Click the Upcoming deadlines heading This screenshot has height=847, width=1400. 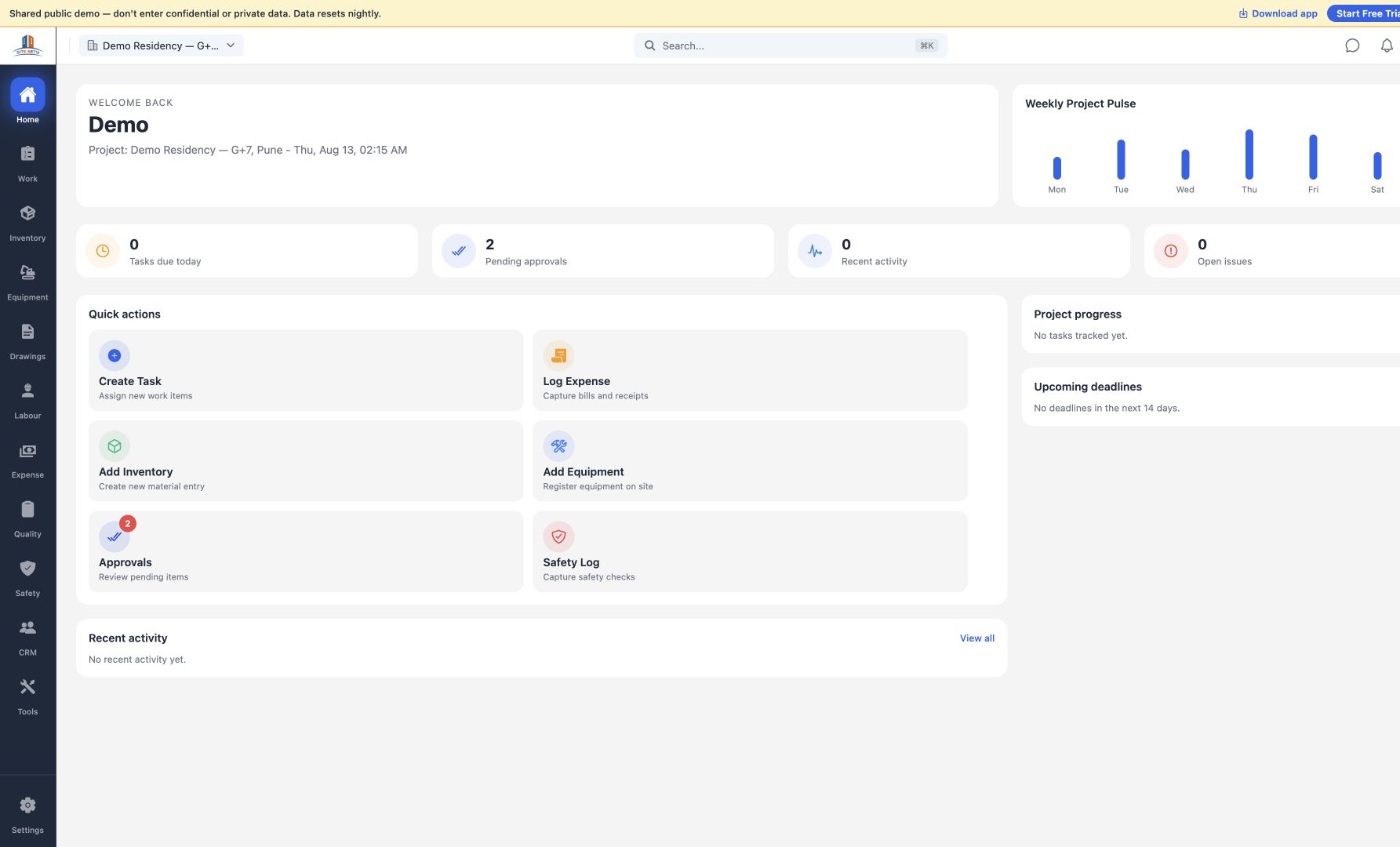tap(1088, 387)
